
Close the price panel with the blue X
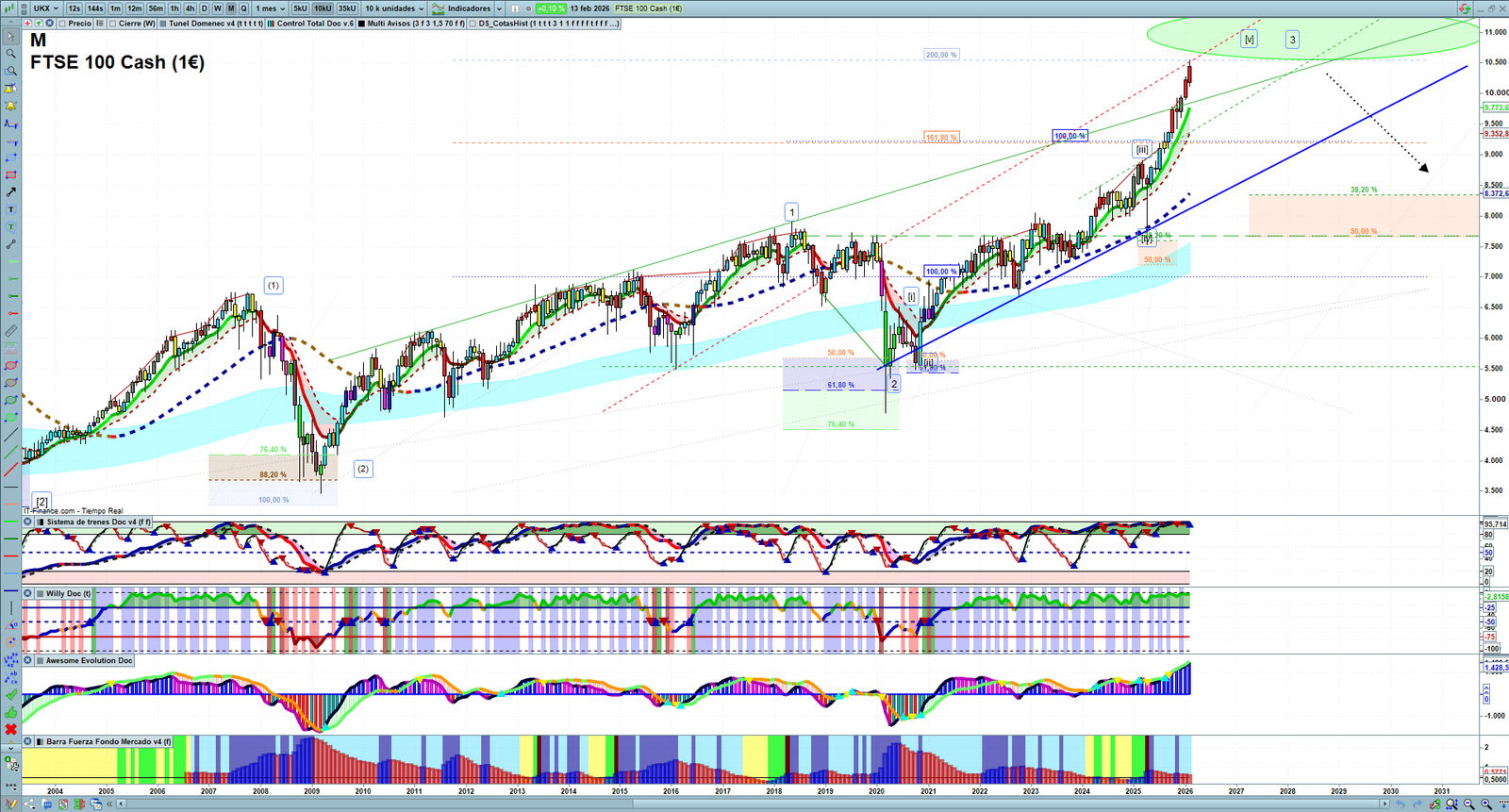(x=49, y=24)
